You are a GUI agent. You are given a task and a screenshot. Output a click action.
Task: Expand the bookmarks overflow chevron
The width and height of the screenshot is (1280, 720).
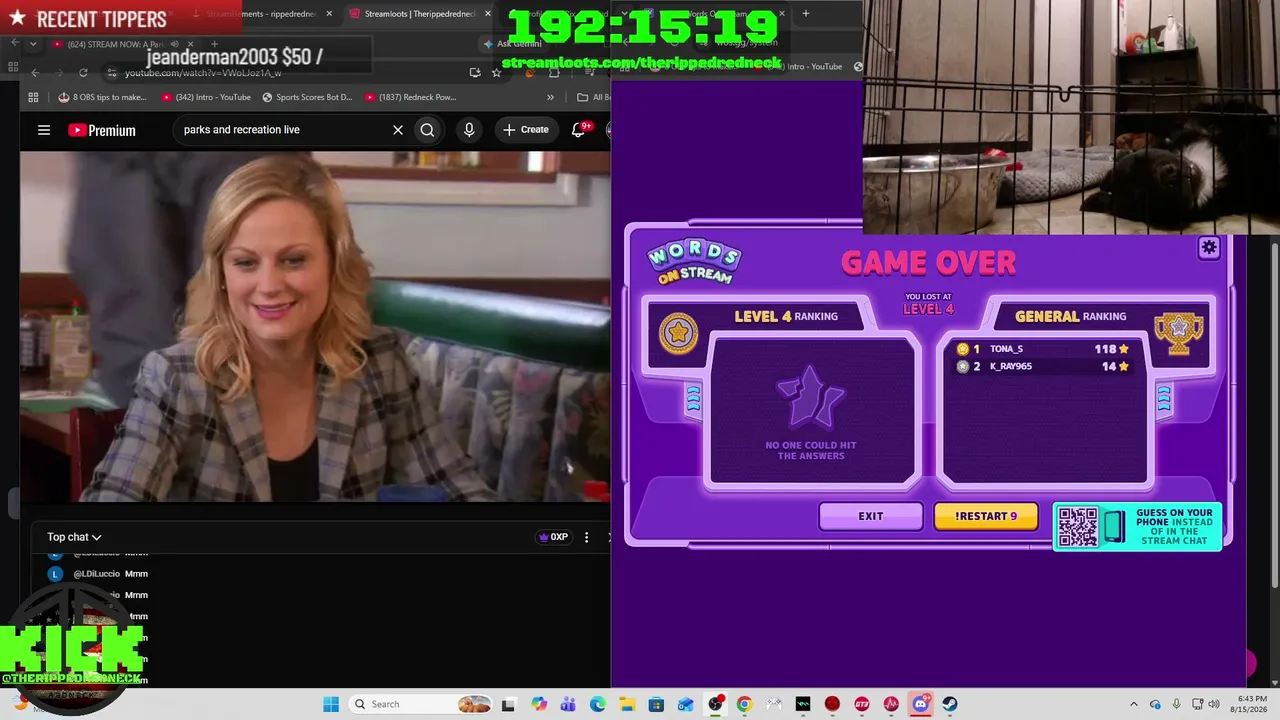click(x=550, y=97)
